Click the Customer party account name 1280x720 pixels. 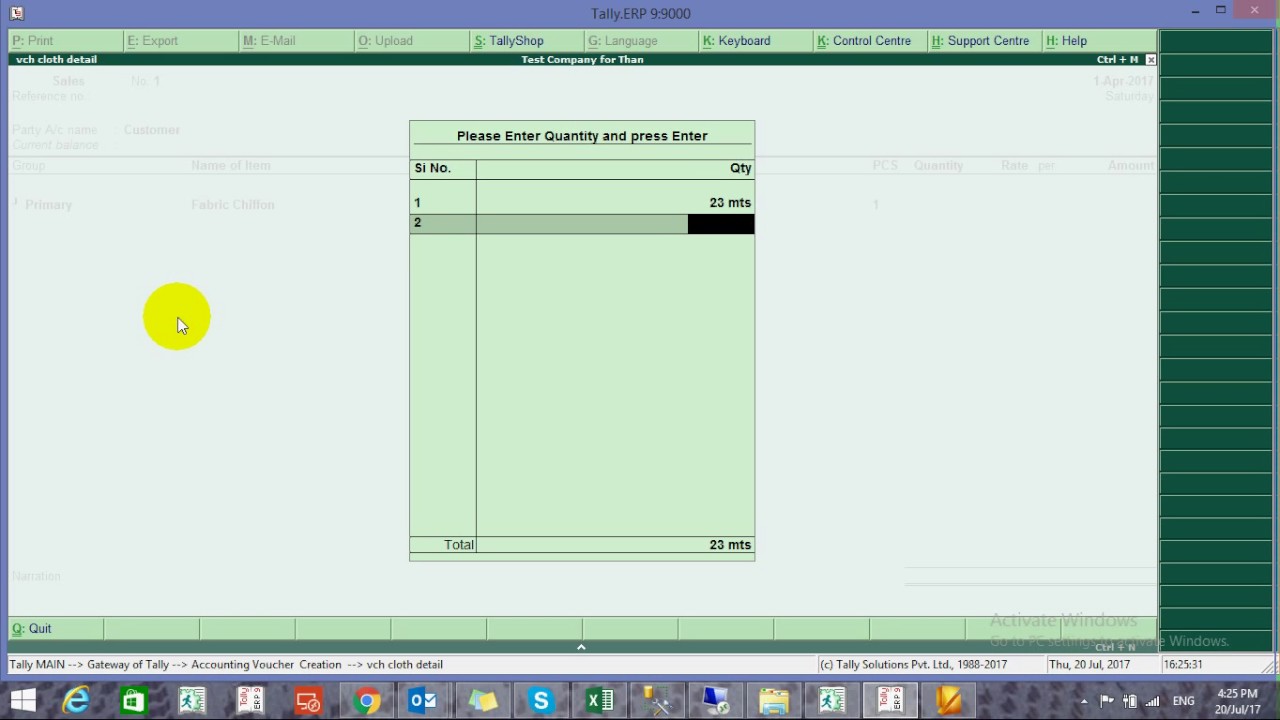[152, 130]
